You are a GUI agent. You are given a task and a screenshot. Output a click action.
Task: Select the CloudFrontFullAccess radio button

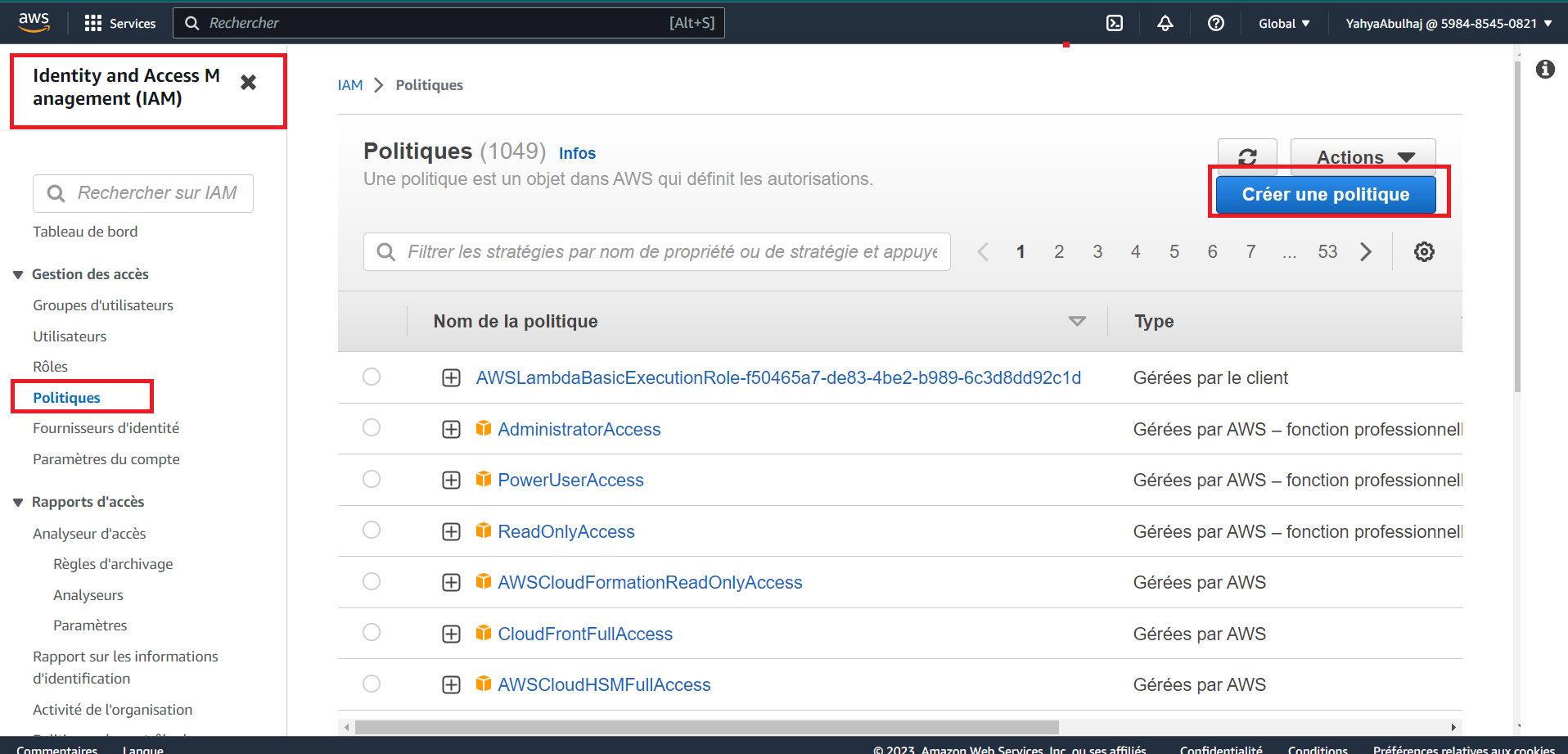pyautogui.click(x=372, y=632)
